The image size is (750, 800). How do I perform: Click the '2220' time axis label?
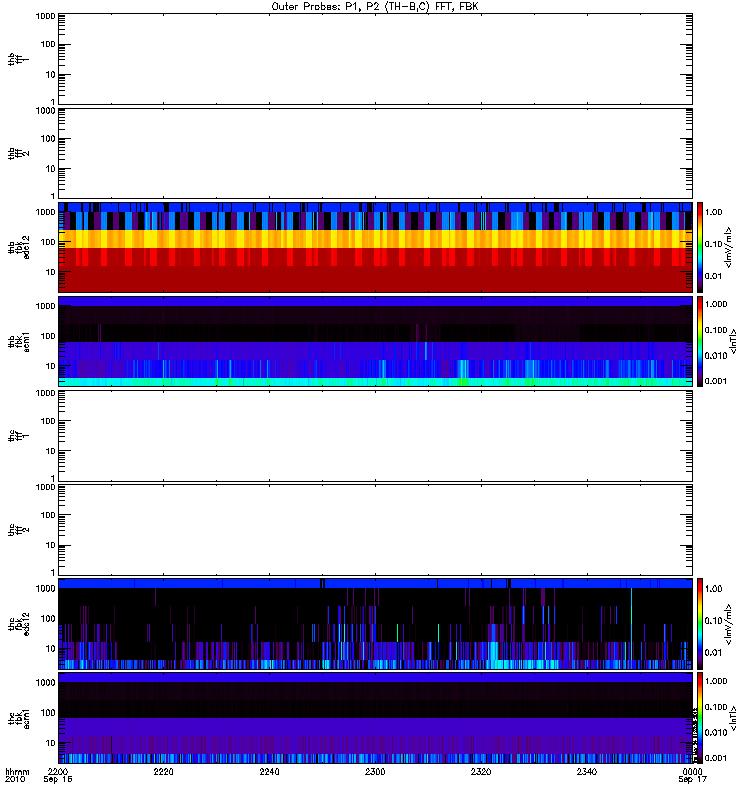point(163,771)
